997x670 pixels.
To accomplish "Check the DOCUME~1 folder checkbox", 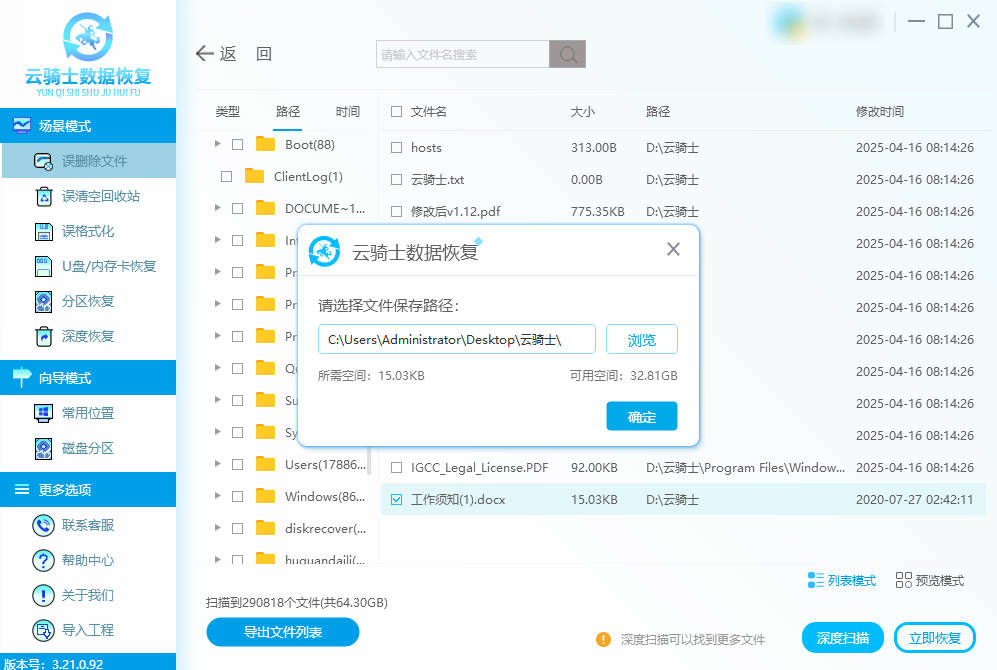I will click(x=237, y=208).
